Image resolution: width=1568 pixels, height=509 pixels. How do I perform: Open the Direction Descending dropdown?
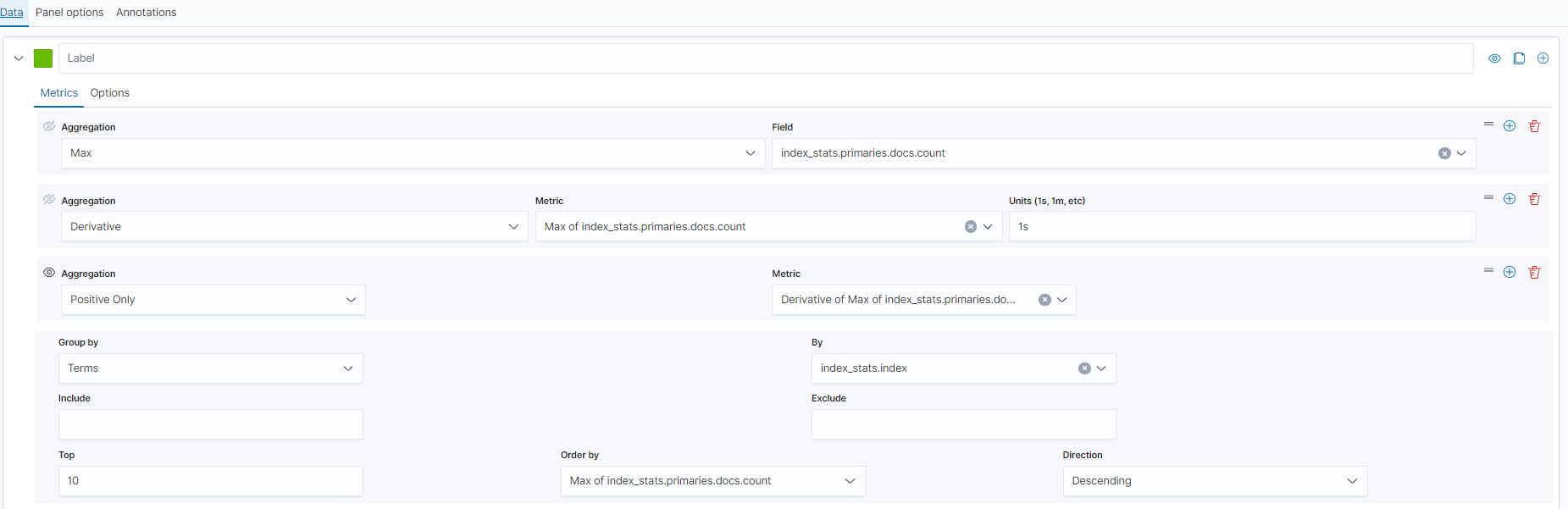point(1214,481)
